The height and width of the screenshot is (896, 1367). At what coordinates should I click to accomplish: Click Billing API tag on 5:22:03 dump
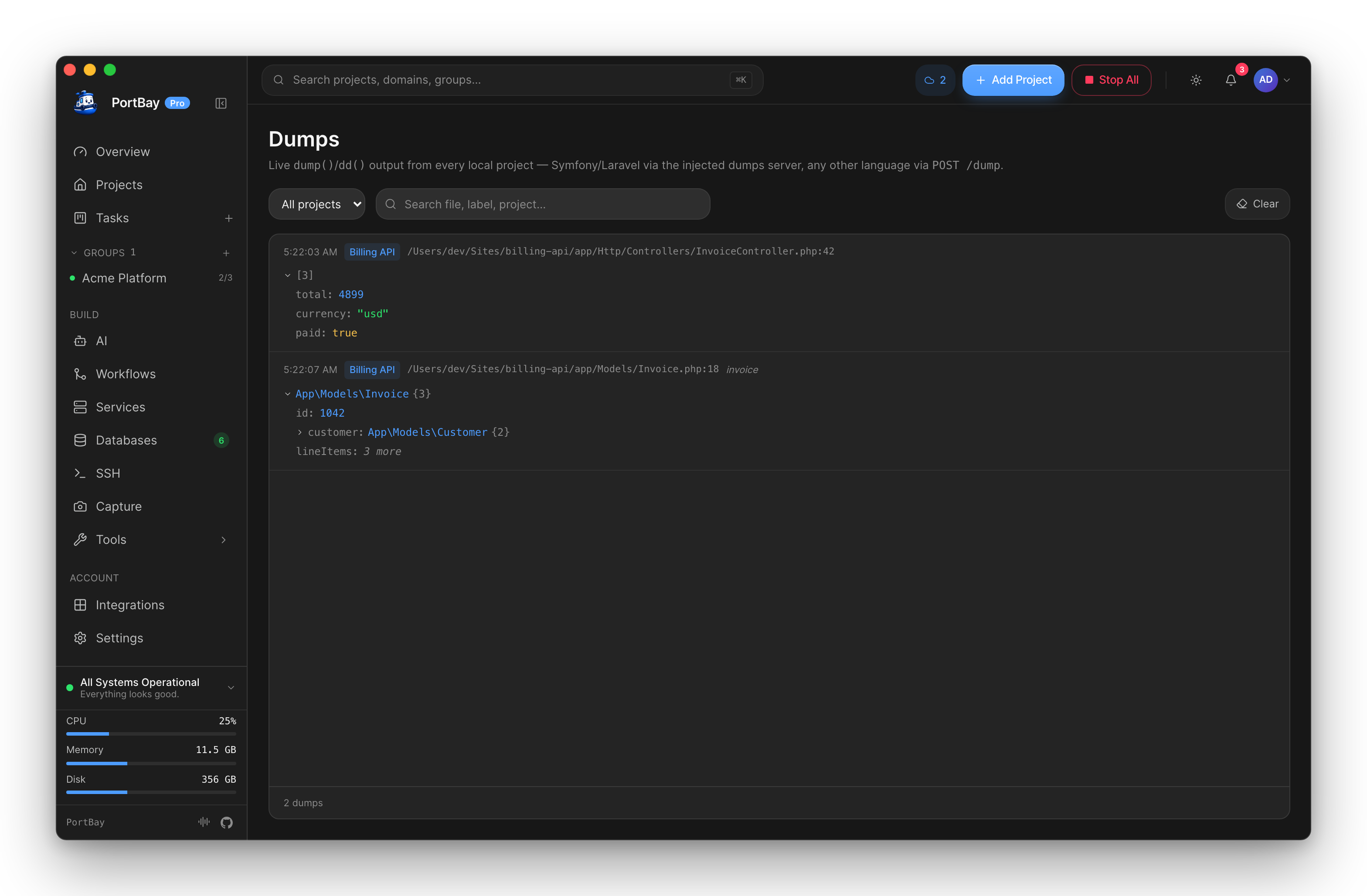(372, 251)
